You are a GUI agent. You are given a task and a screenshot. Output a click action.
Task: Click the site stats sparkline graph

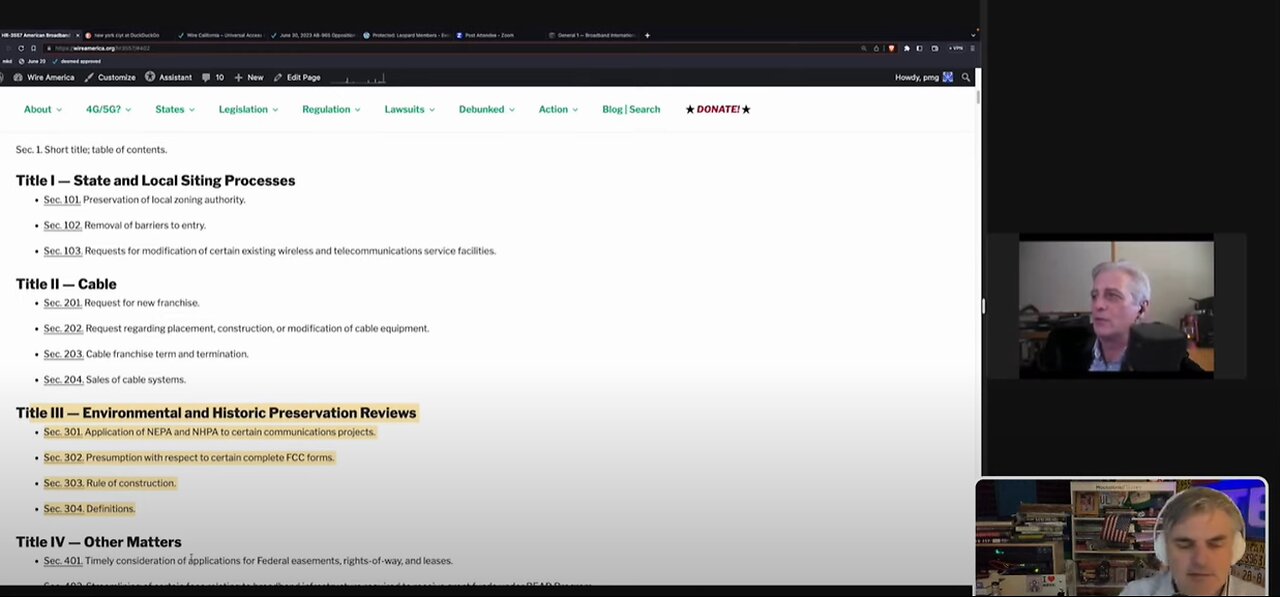[x=358, y=77]
